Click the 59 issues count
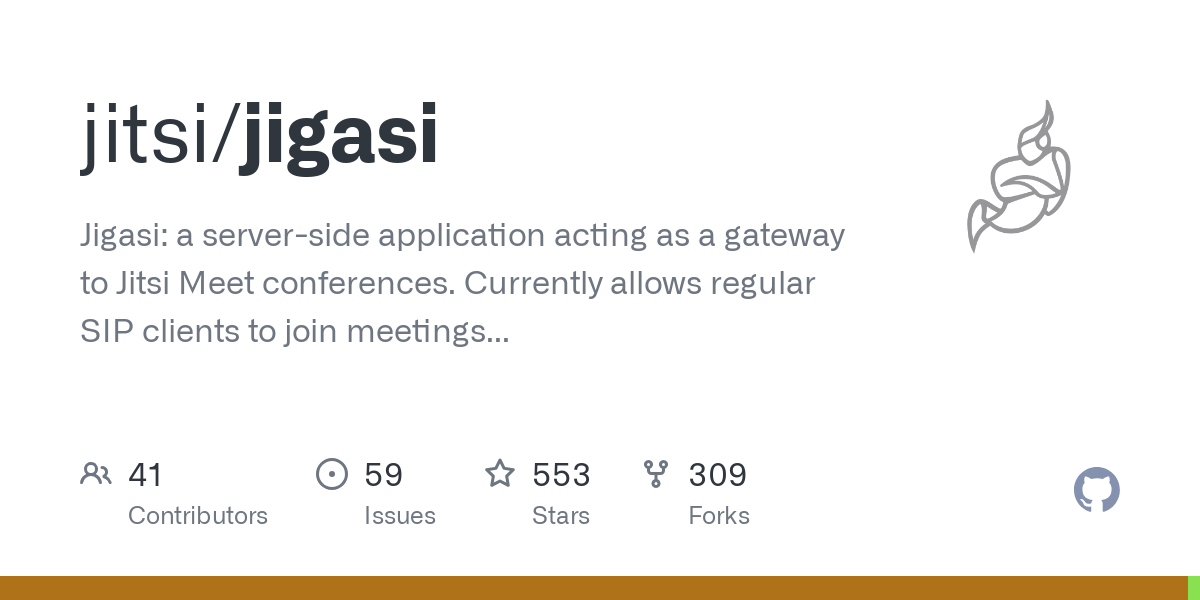This screenshot has width=1200, height=600. [383, 475]
